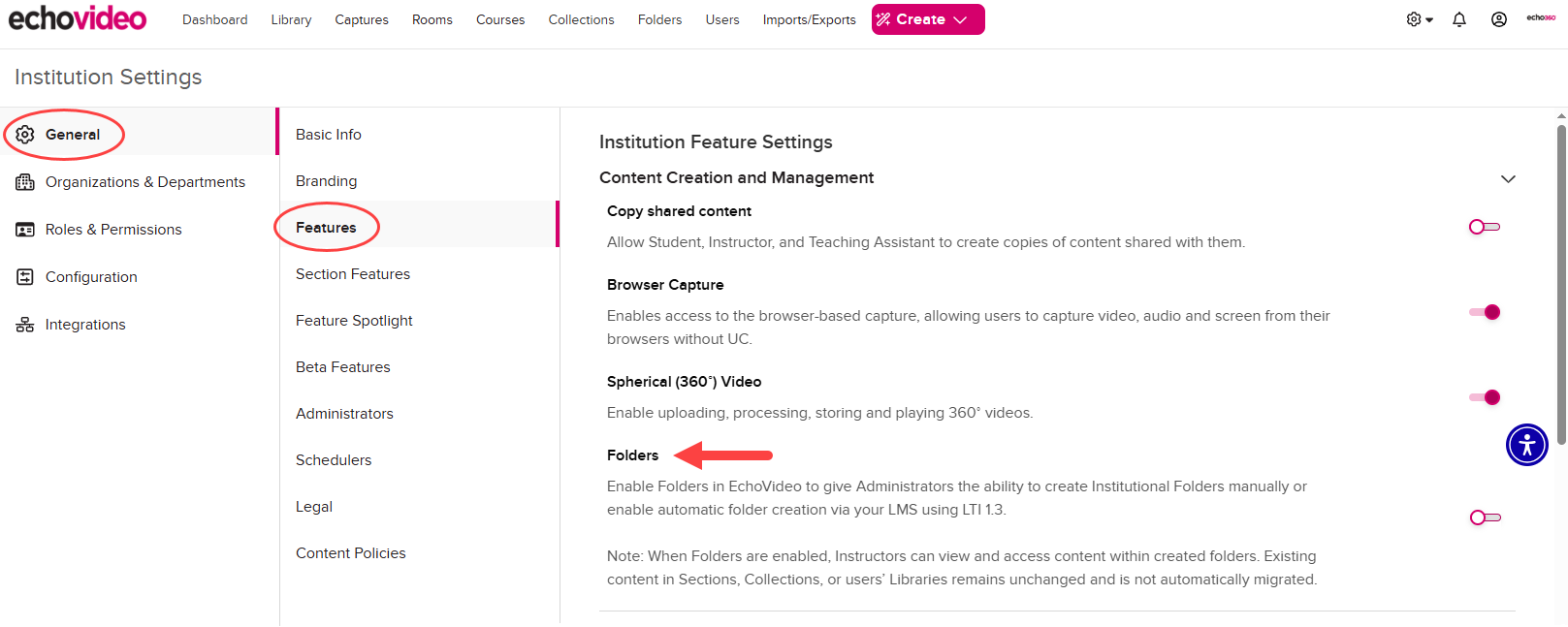Collapse the Content Creation and Management section
Screen dimensions: 1568x627
point(1508,179)
